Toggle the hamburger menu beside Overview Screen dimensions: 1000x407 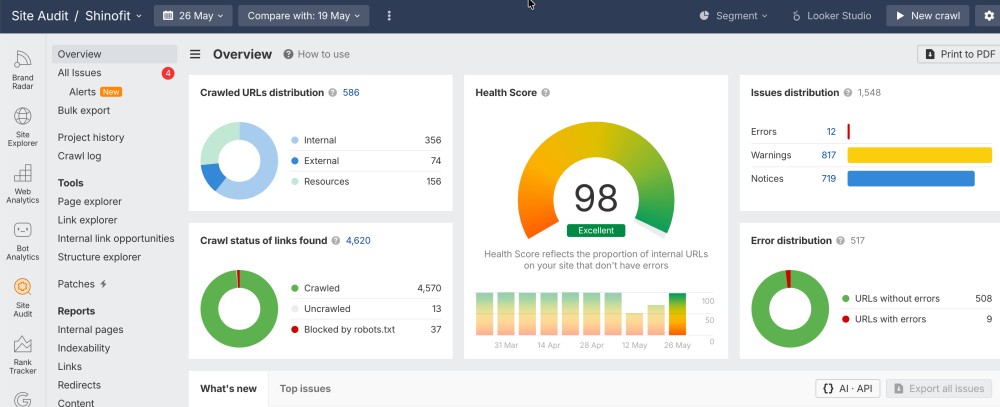(x=195, y=54)
